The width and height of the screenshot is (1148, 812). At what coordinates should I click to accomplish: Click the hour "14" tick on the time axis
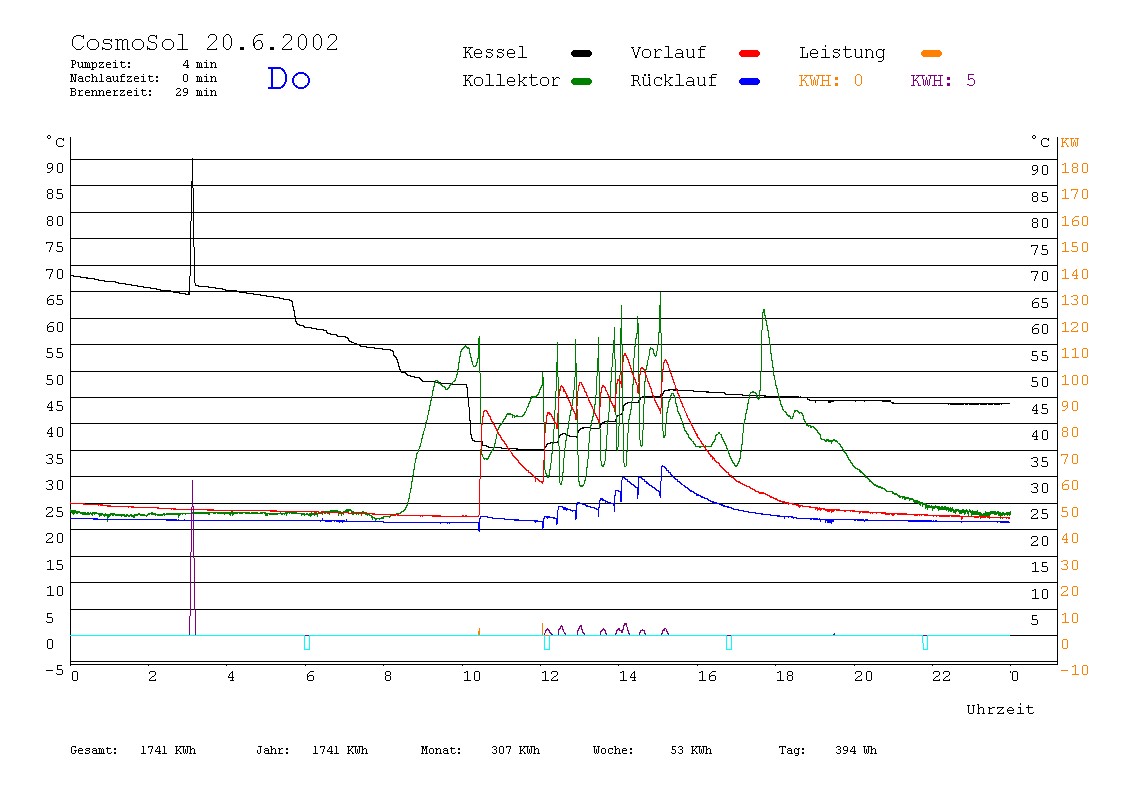(x=628, y=677)
